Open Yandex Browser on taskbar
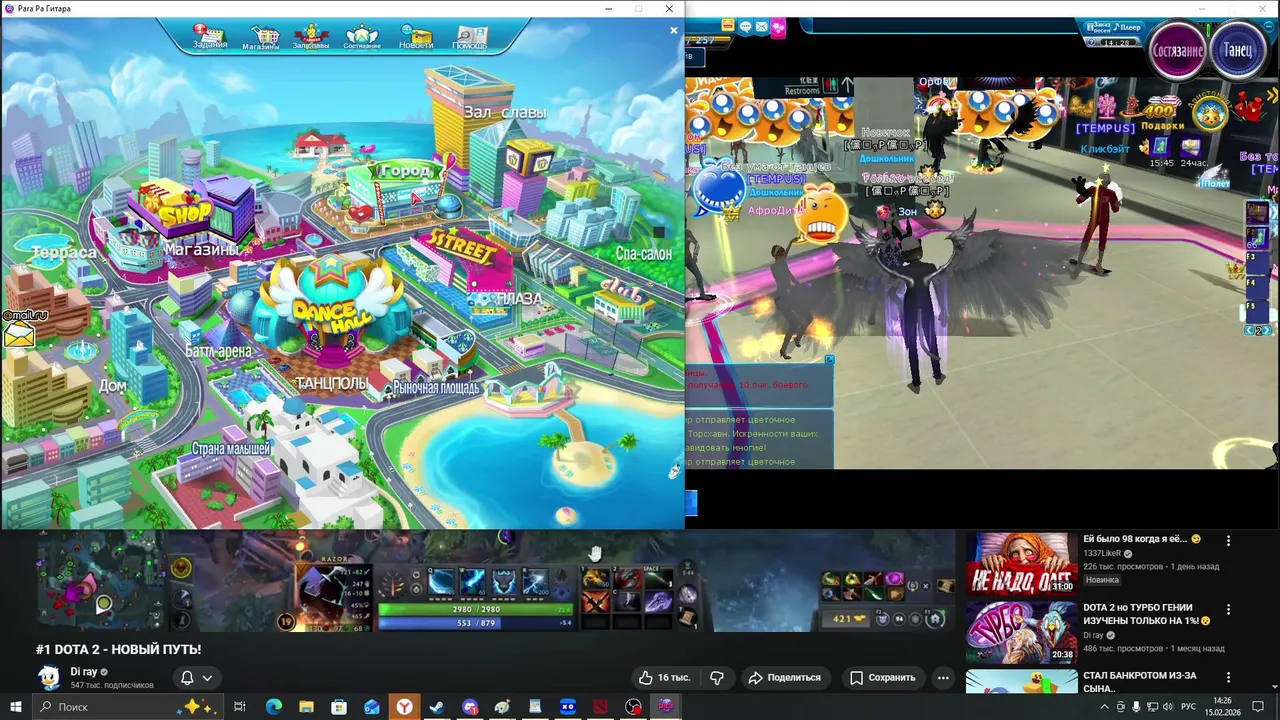 pos(404,707)
